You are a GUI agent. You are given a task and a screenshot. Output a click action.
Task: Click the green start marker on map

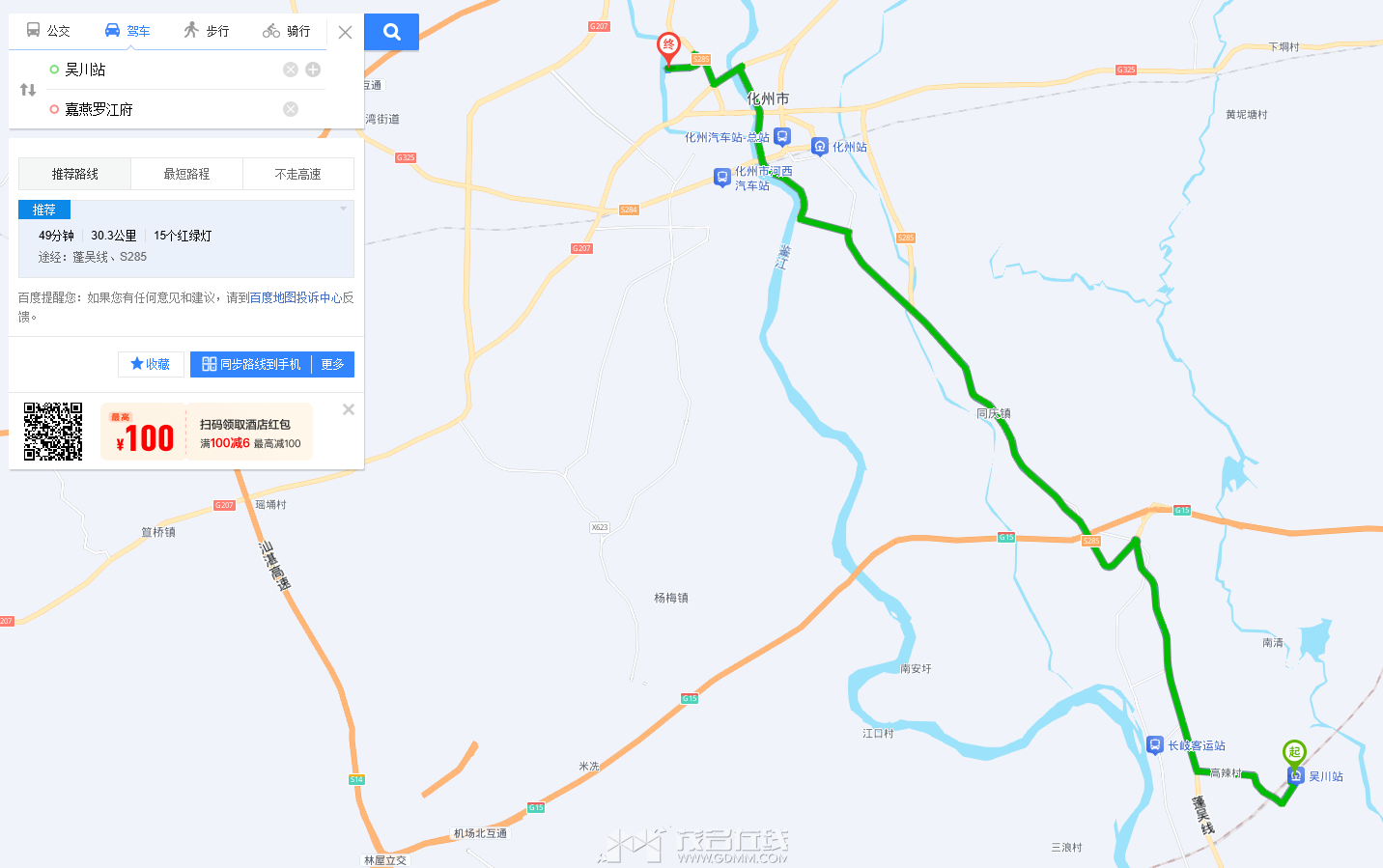coord(1294,753)
